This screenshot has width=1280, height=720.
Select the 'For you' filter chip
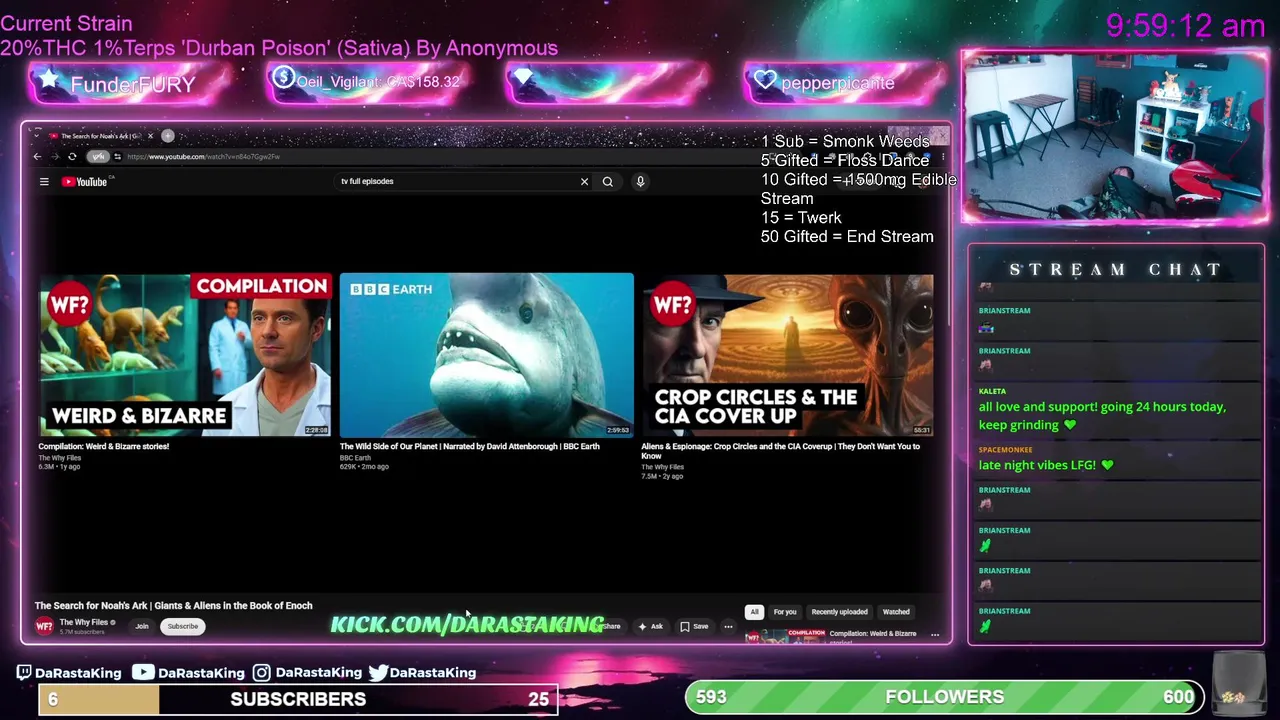(x=785, y=612)
